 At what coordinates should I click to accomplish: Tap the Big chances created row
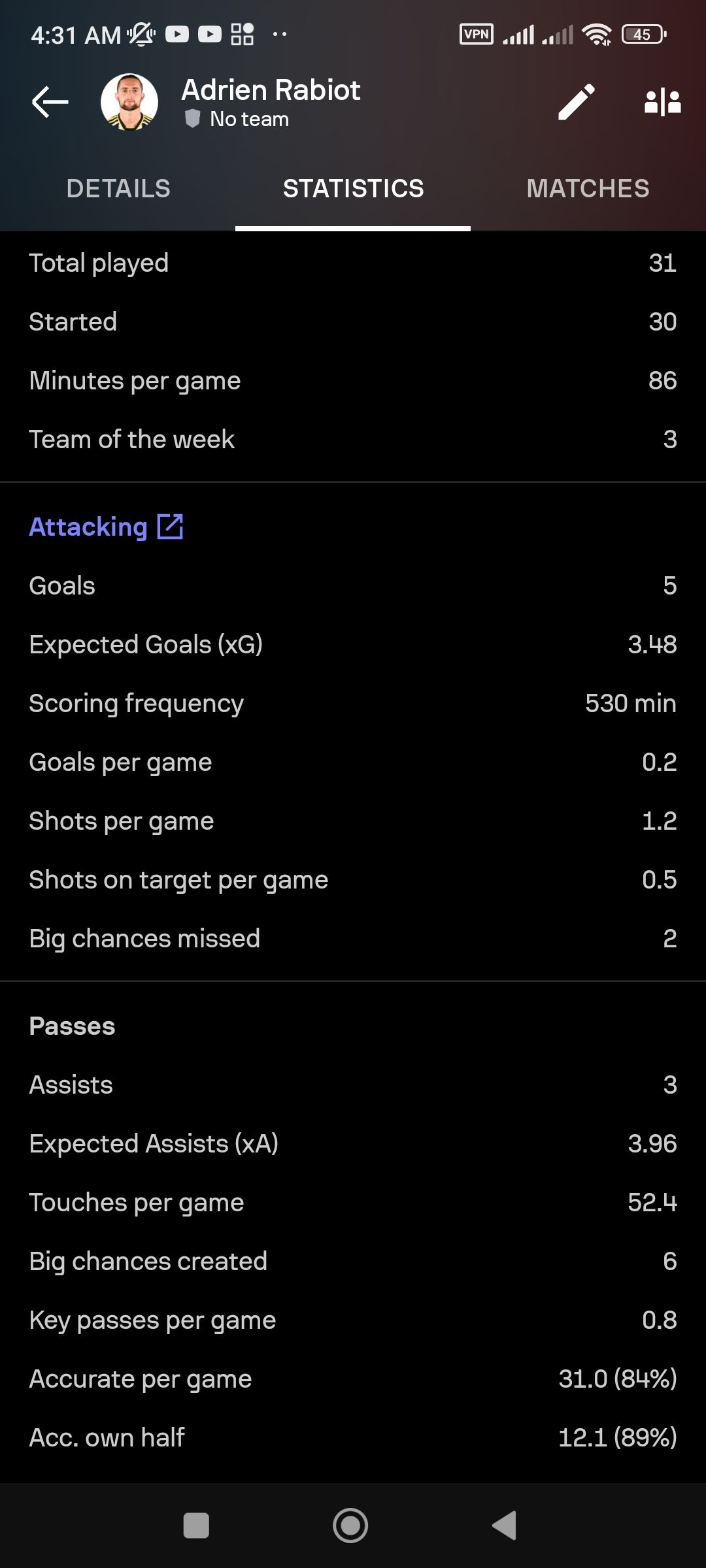pyautogui.click(x=353, y=1262)
